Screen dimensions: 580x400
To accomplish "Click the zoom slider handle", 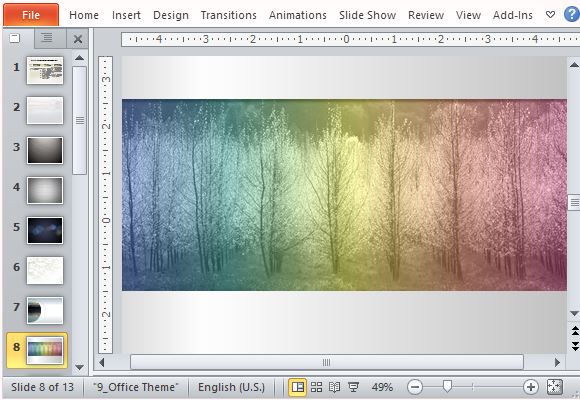I will tap(447, 387).
